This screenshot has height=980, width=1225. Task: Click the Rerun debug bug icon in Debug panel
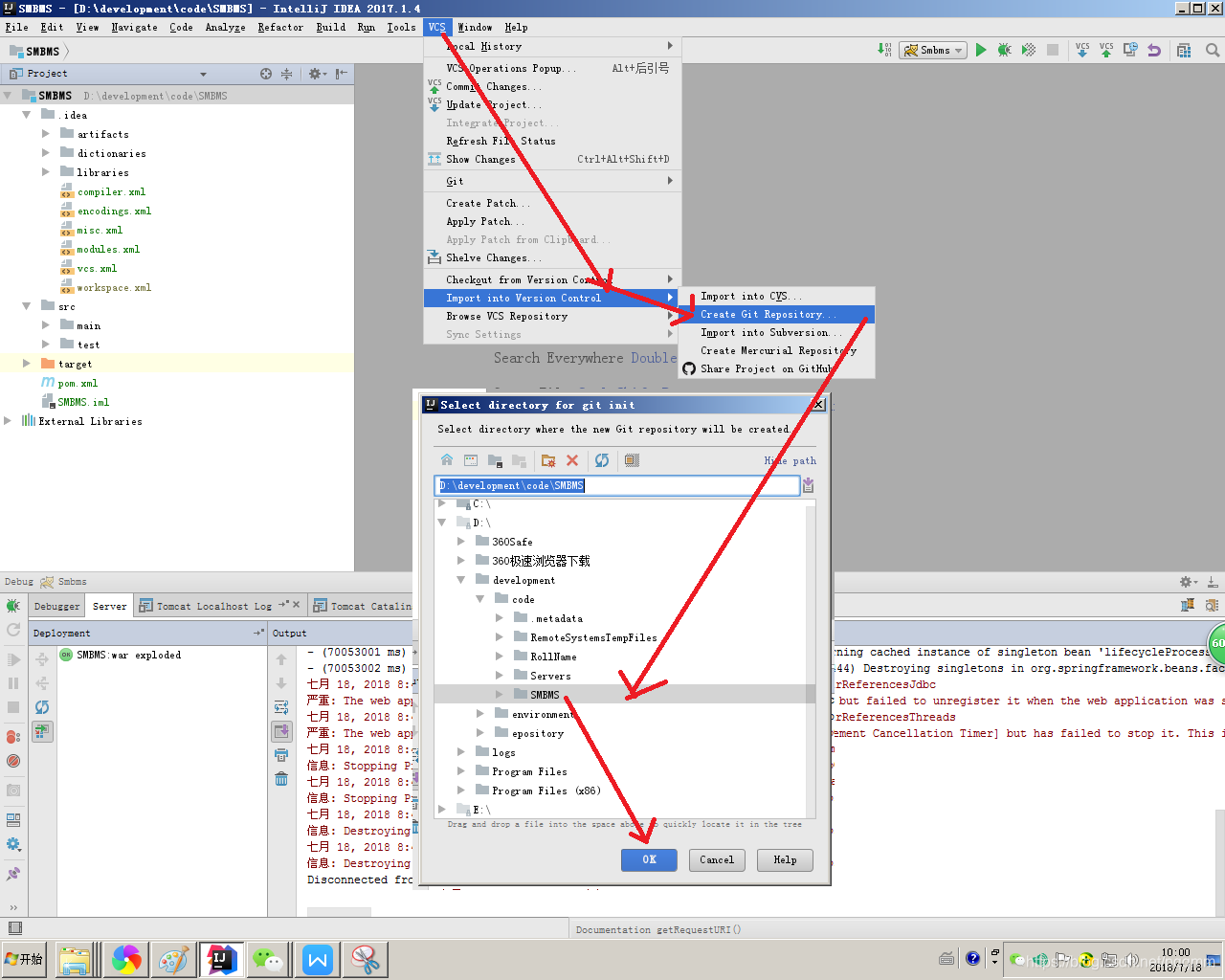point(13,606)
